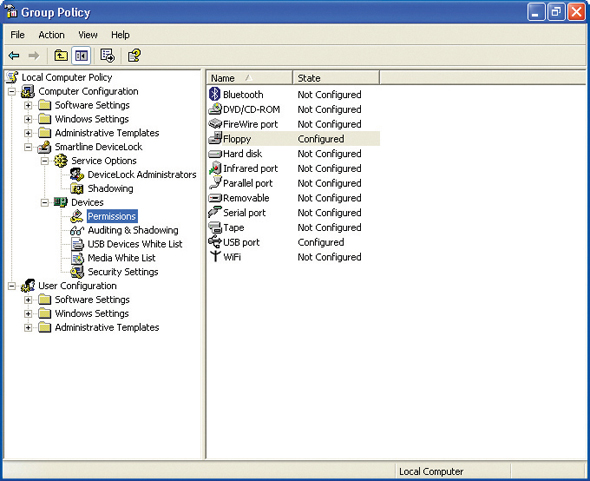Select the Infrared port icon
The width and height of the screenshot is (590, 481).
pyautogui.click(x=215, y=168)
